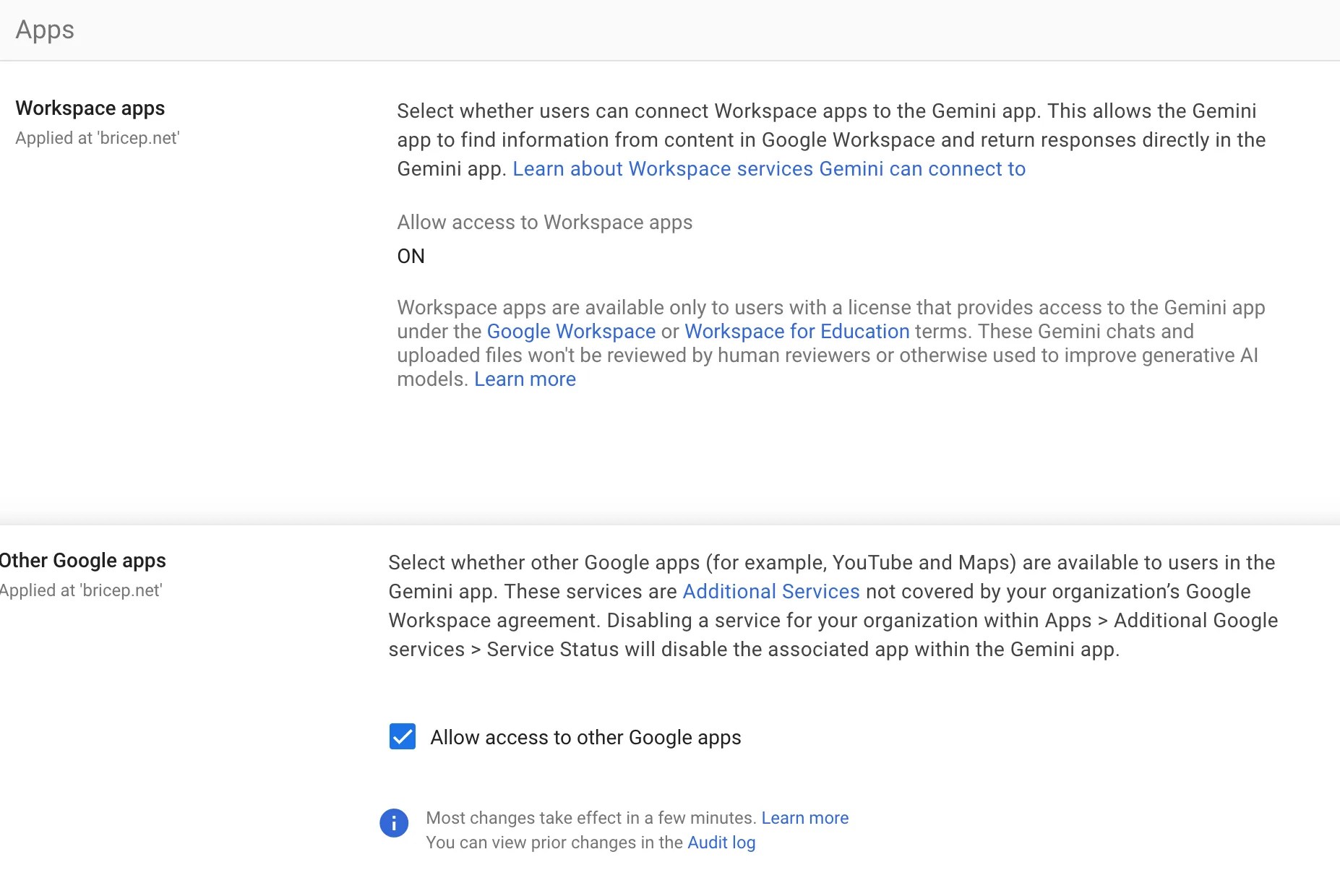Click Learn more after generative AI models
The image size is (1340, 896).
tap(525, 379)
